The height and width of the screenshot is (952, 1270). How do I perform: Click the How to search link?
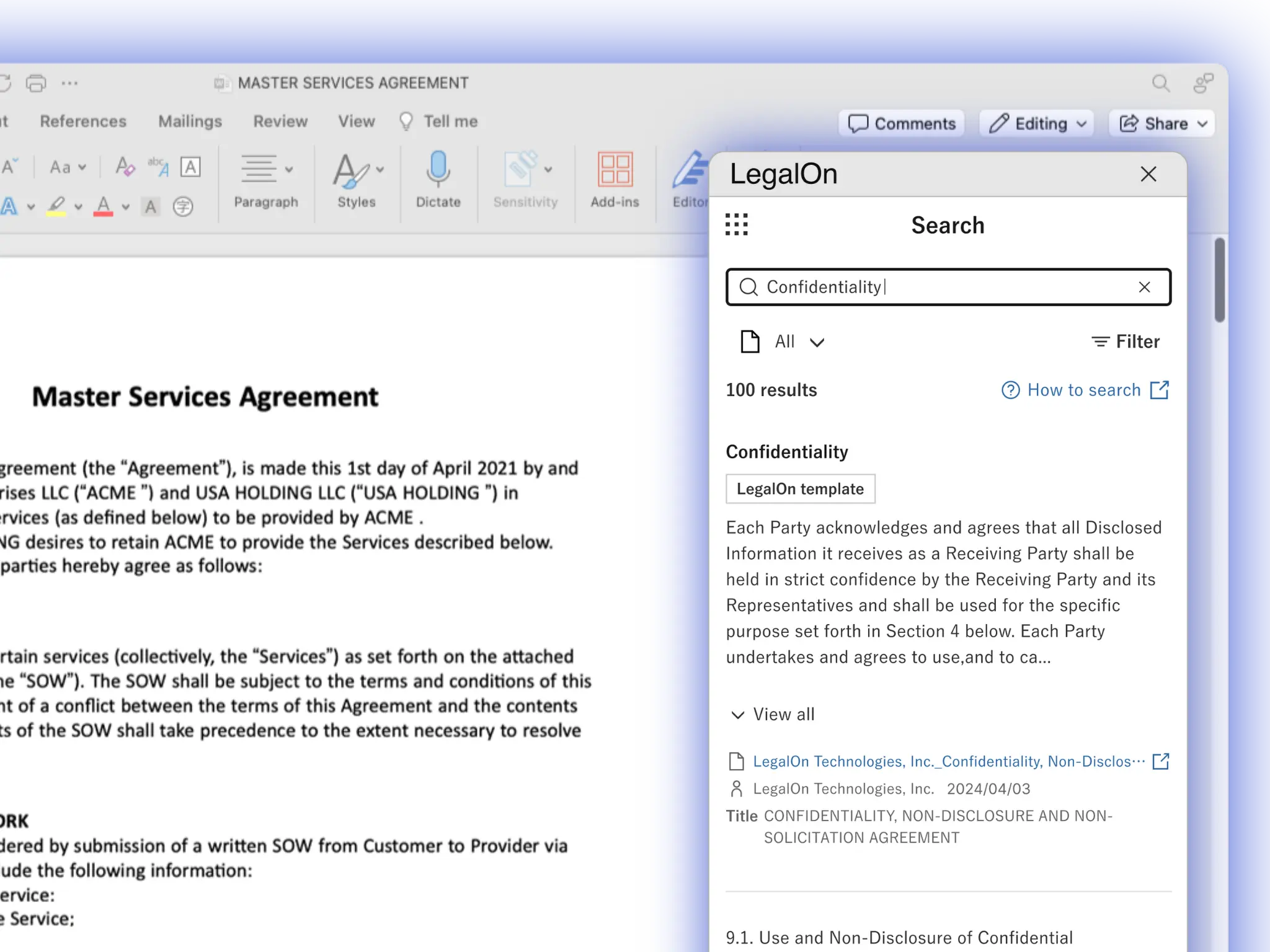[1084, 390]
